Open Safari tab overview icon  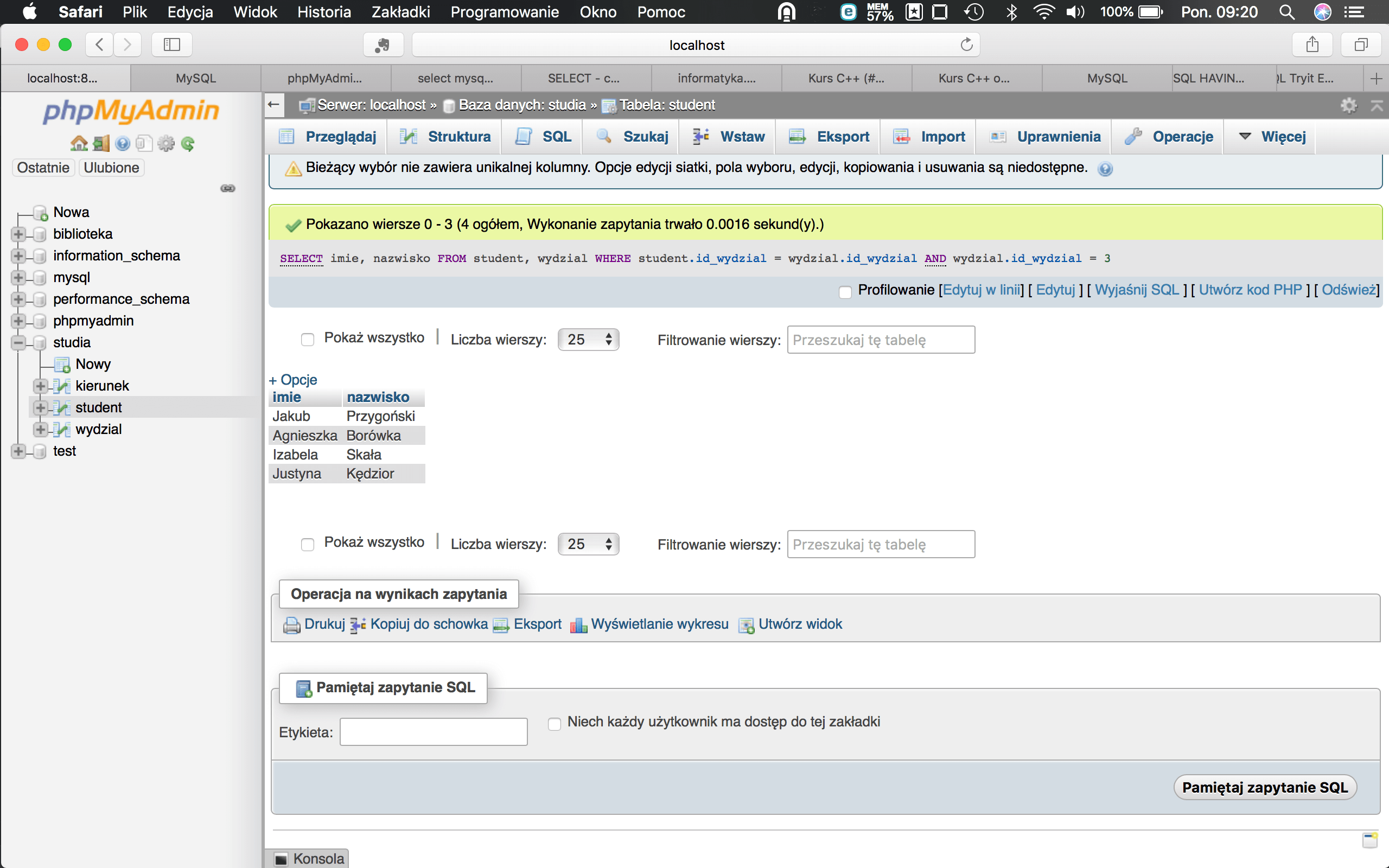(1361, 44)
